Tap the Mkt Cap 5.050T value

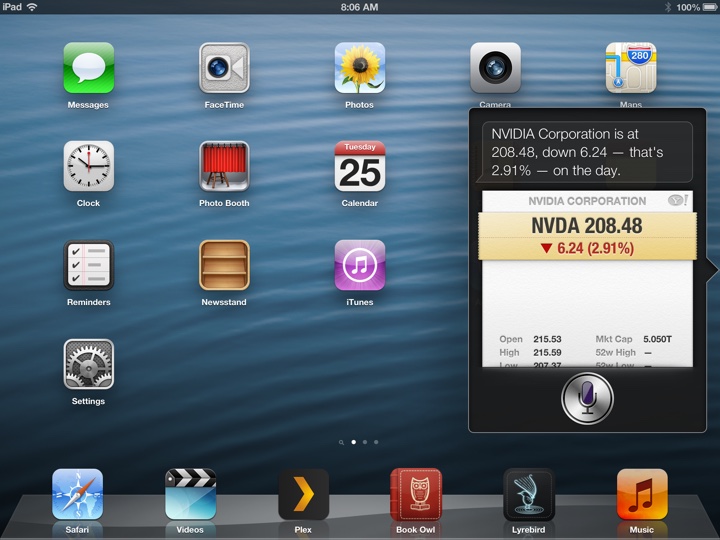pyautogui.click(x=657, y=339)
